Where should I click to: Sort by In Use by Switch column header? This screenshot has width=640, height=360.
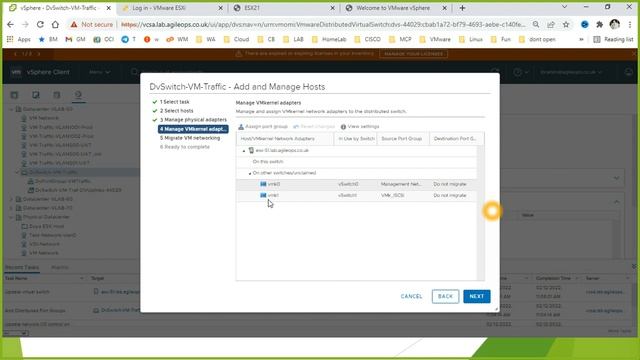pos(356,139)
